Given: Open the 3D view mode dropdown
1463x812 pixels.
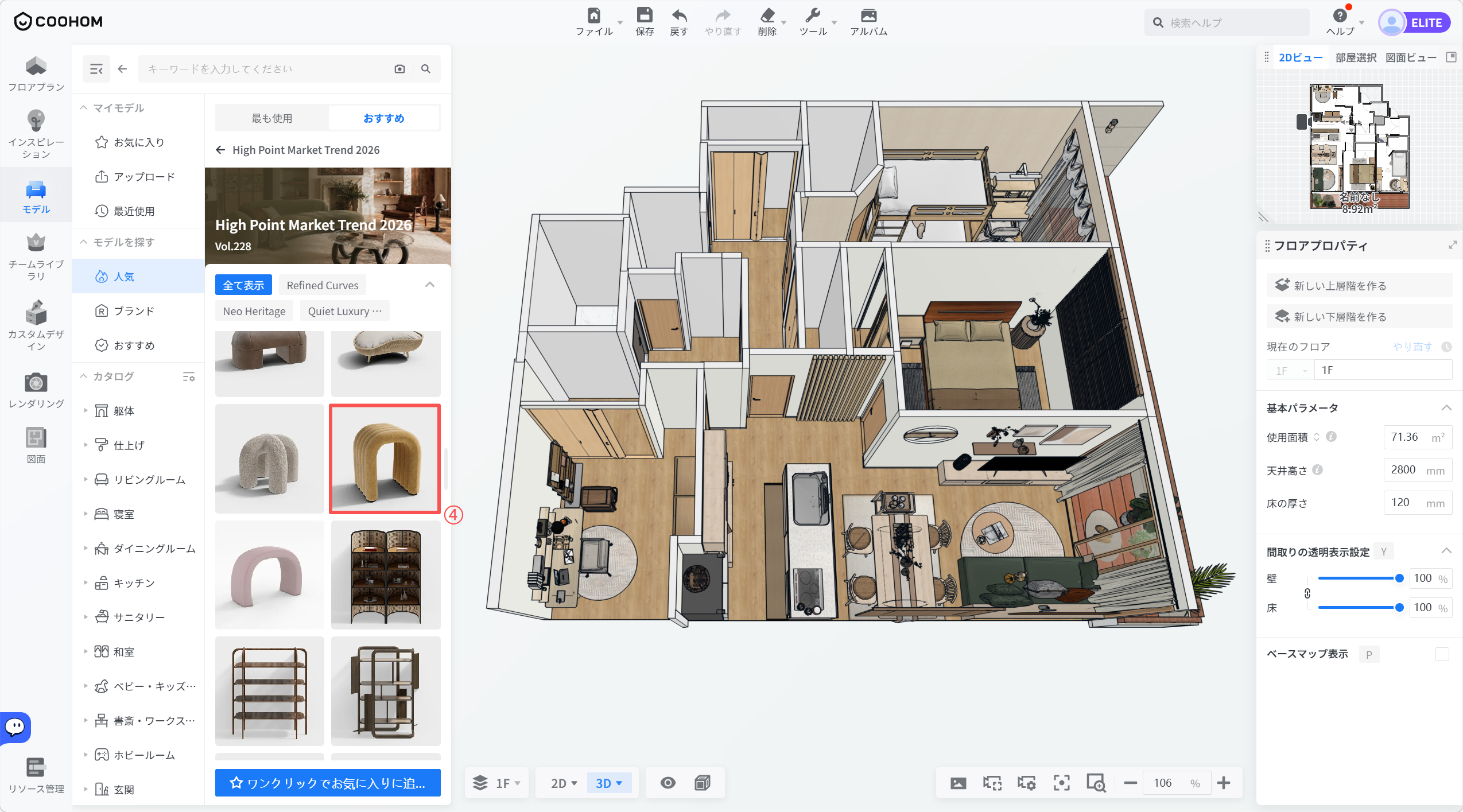Looking at the screenshot, I should pos(609,783).
